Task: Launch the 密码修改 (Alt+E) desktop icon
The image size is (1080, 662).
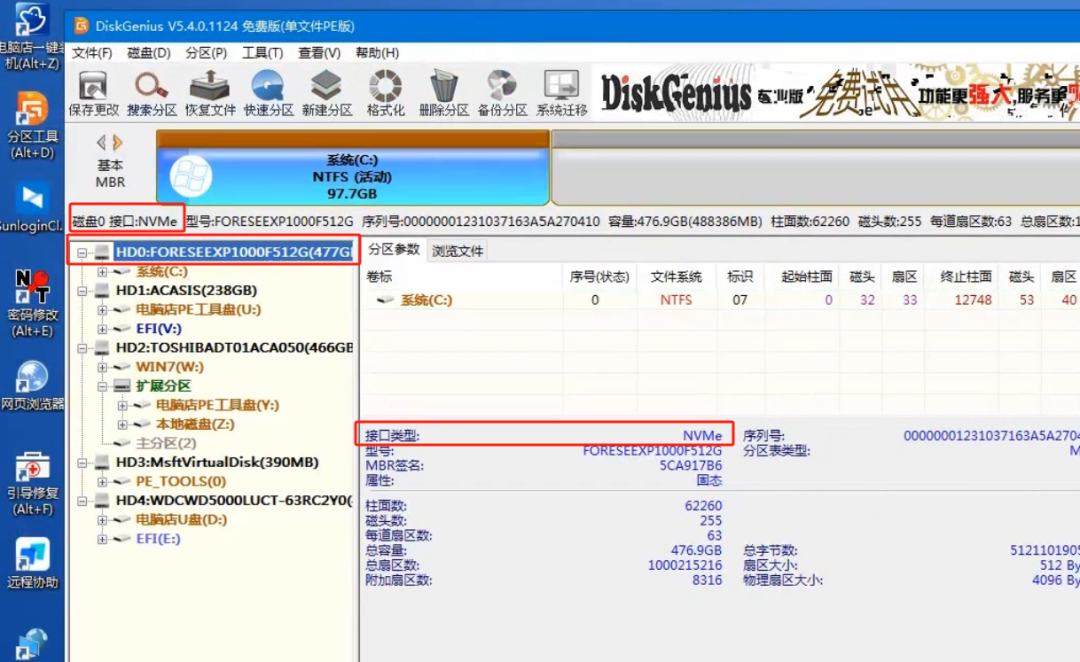Action: point(32,303)
